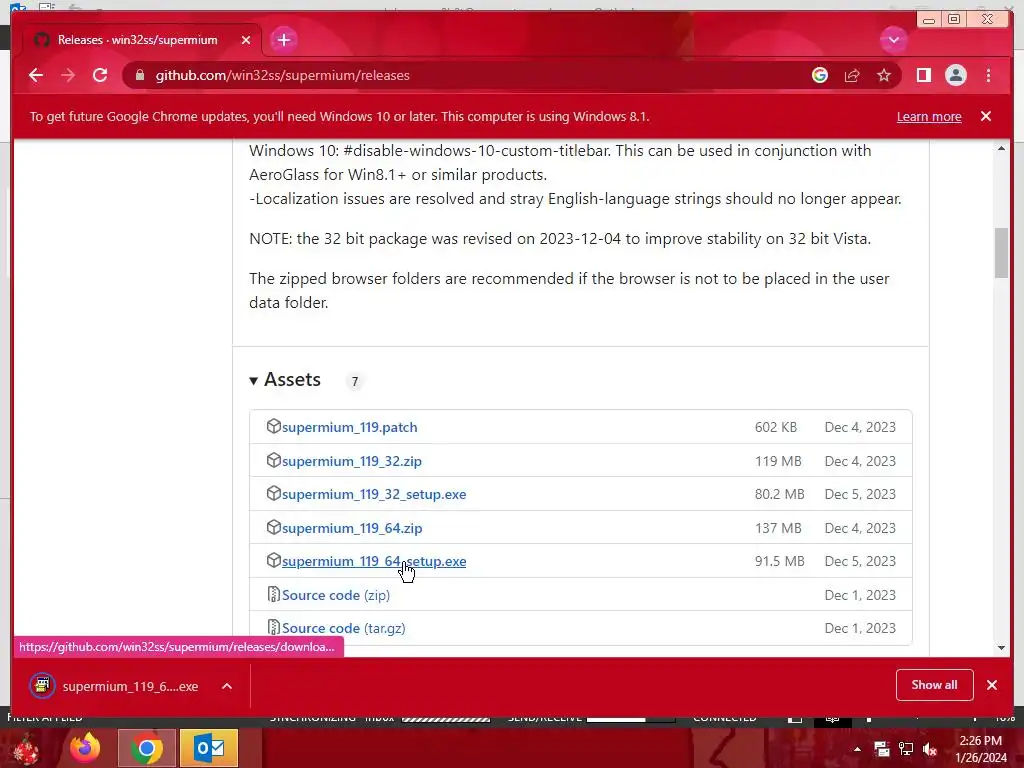Download supermium_119_32_setup.exe

coord(374,494)
